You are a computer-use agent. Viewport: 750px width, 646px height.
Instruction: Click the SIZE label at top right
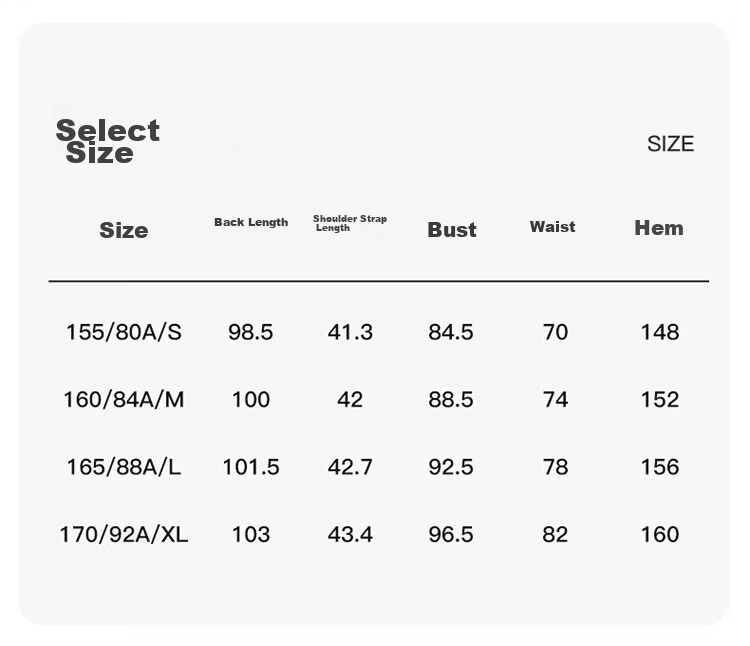tap(670, 144)
